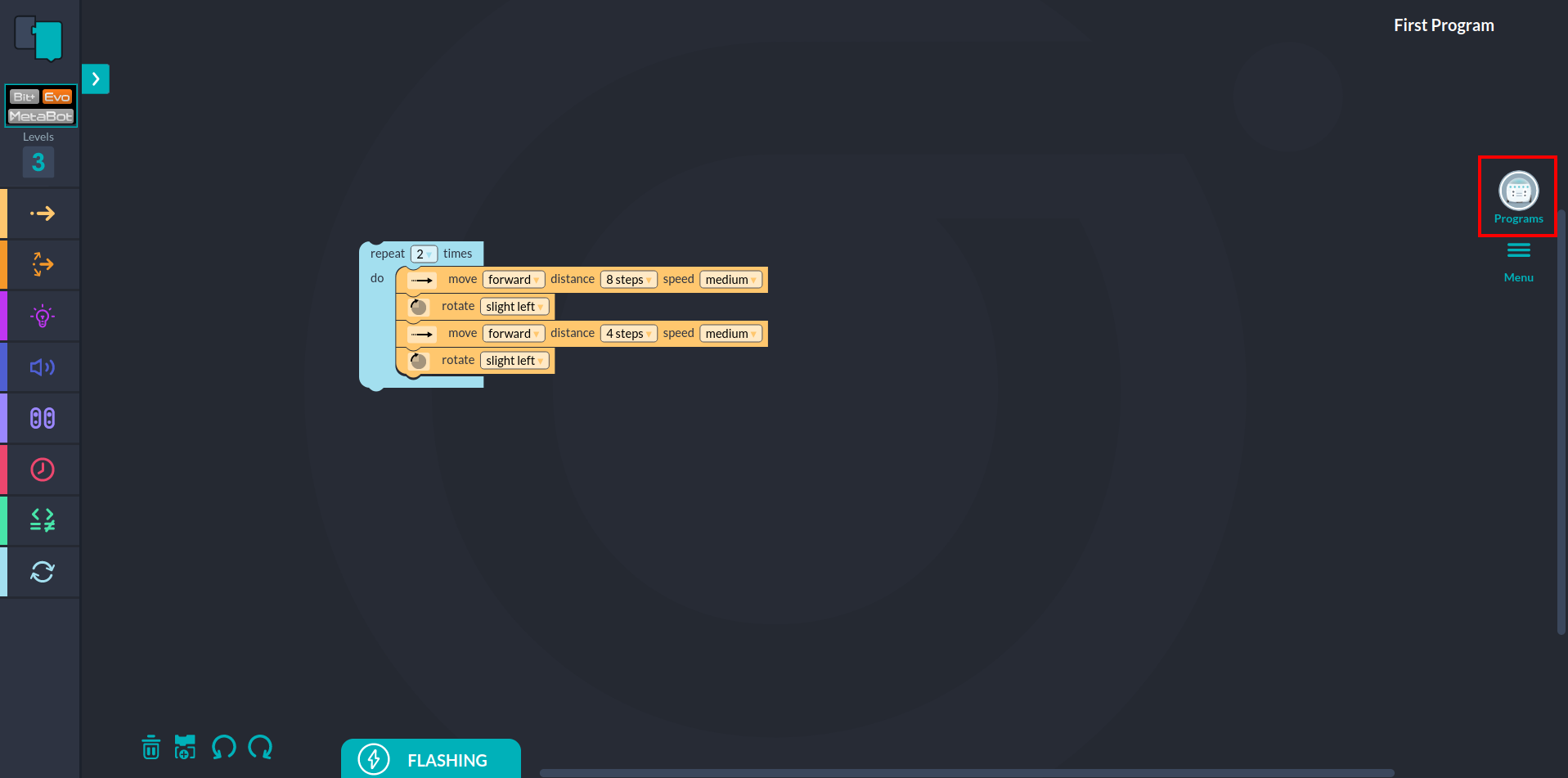Click the trash can delete icon
Image resolution: width=1568 pixels, height=778 pixels.
click(x=151, y=747)
